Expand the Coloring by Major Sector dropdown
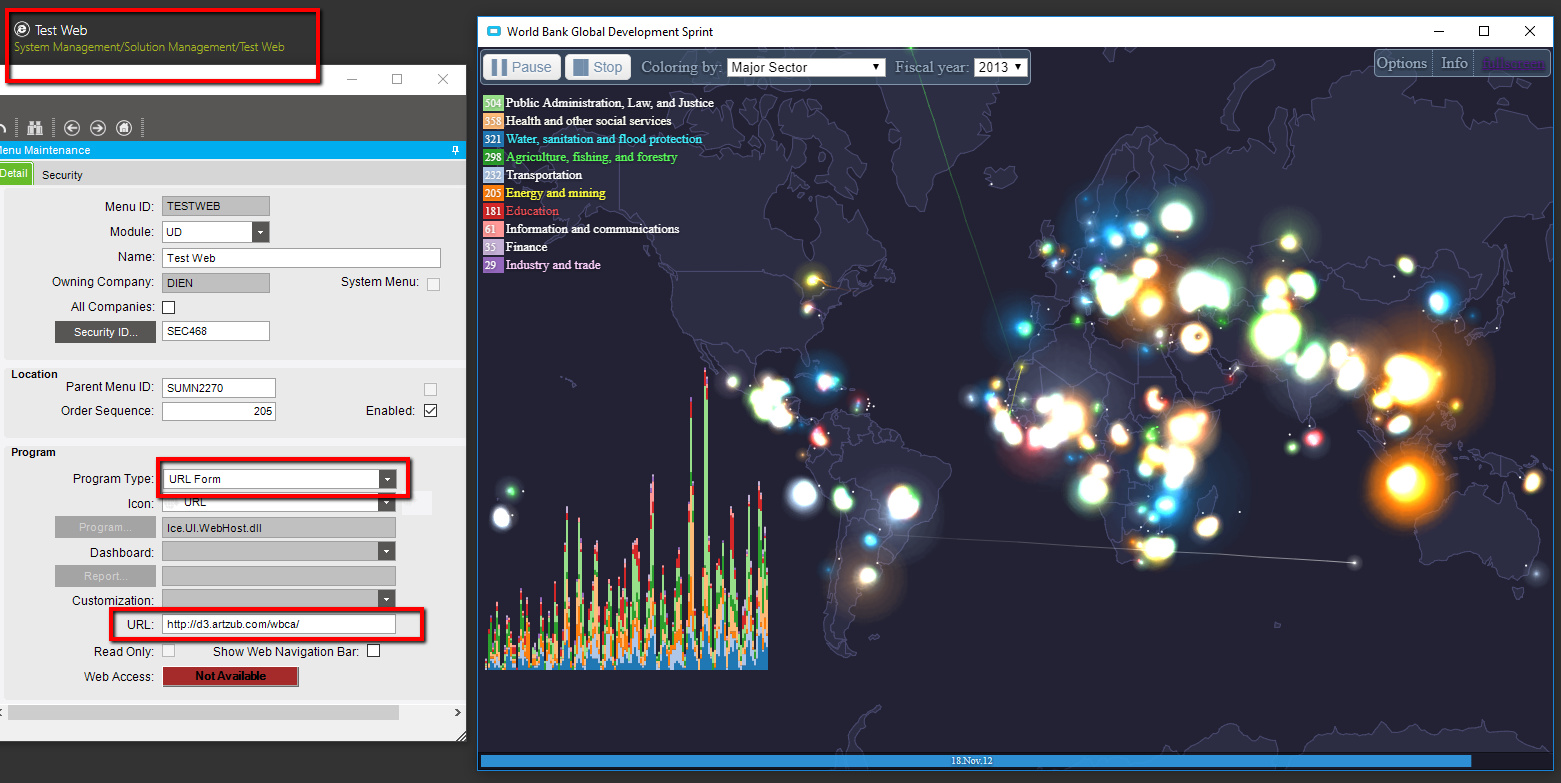The image size is (1561, 783). (x=806, y=67)
